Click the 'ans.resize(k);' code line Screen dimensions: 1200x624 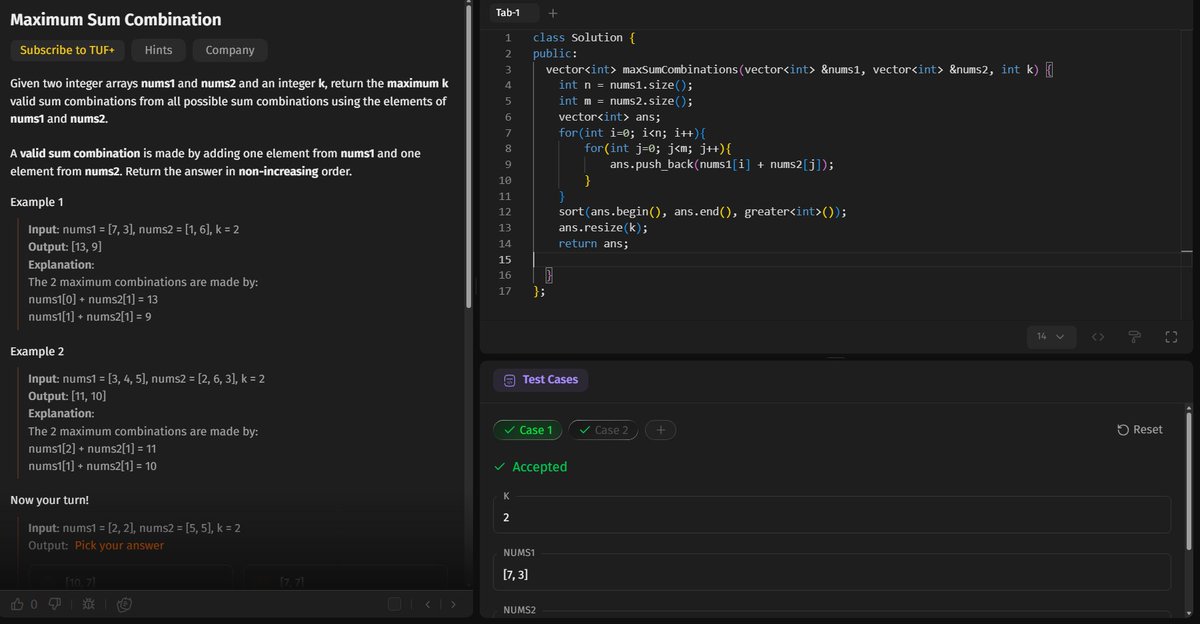pyautogui.click(x=603, y=228)
